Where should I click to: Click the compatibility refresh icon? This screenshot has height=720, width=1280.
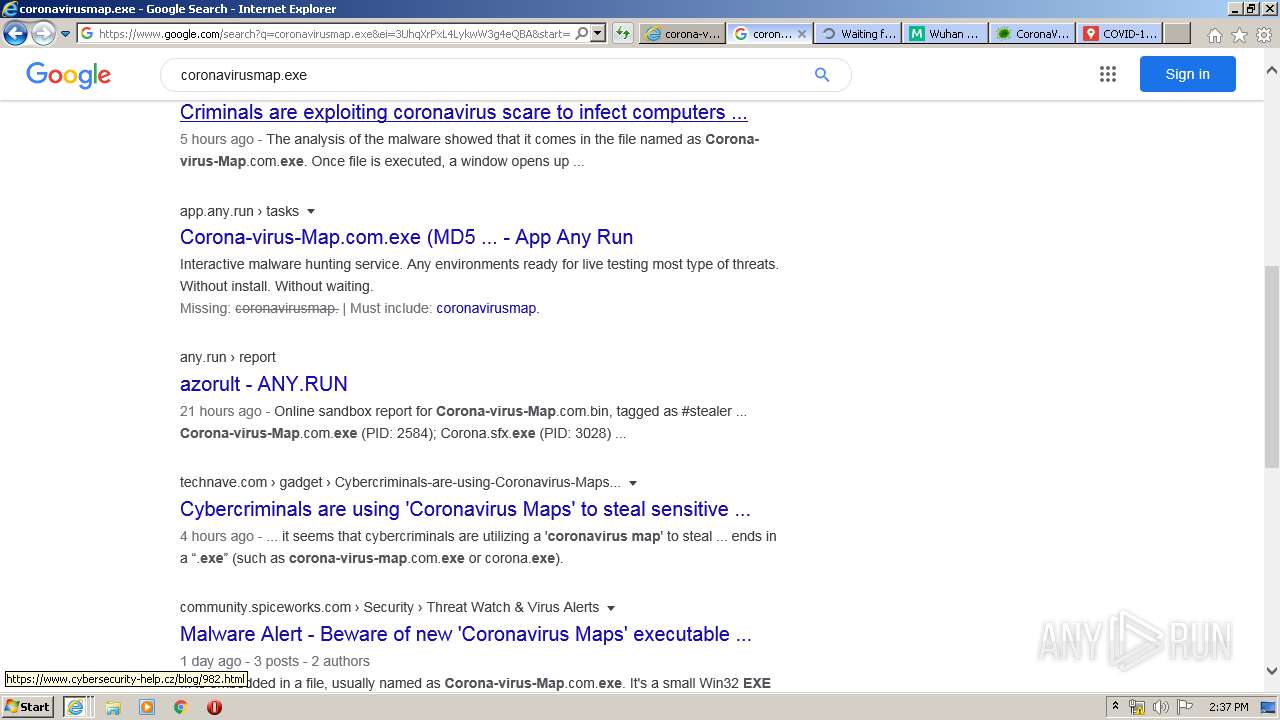[623, 33]
